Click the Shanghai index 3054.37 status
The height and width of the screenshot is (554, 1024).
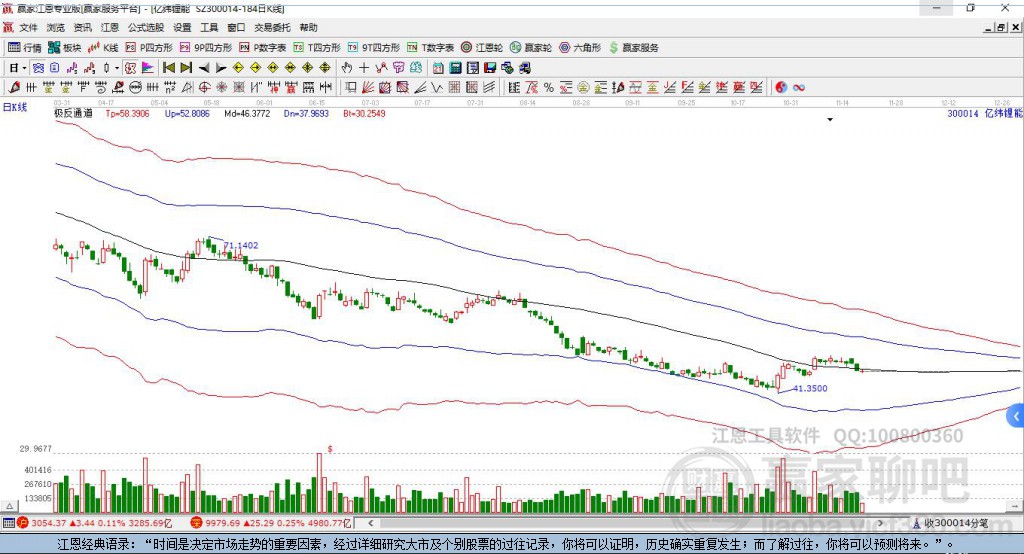pyautogui.click(x=95, y=523)
